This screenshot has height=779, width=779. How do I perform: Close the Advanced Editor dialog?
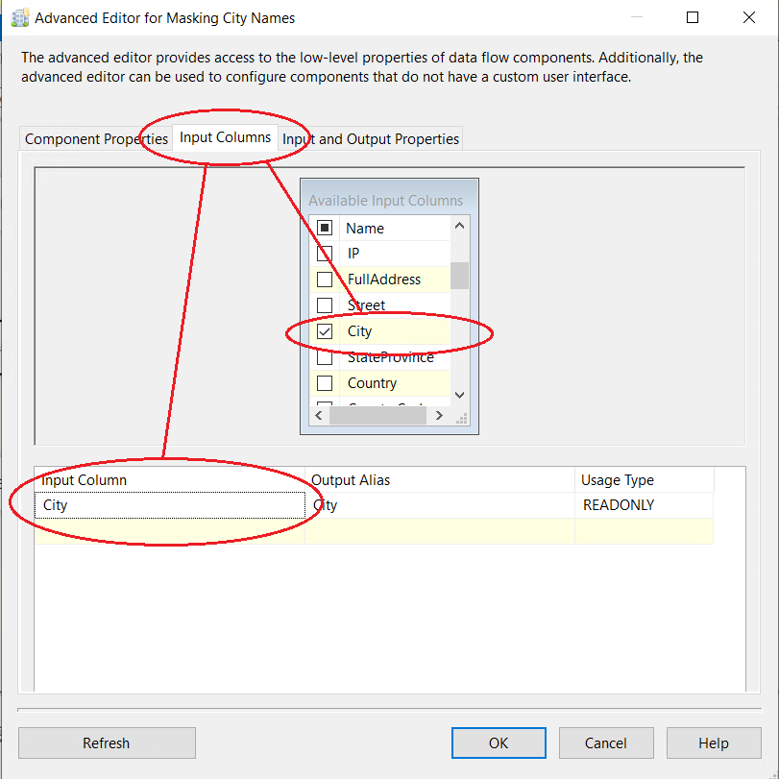749,17
